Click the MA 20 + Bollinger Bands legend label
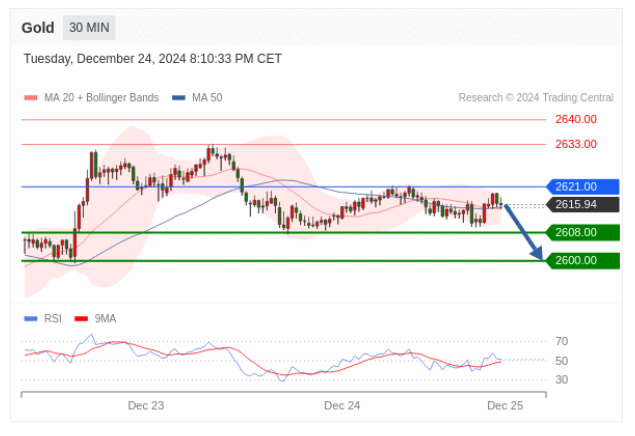This screenshot has width=635, height=436. pyautogui.click(x=101, y=98)
